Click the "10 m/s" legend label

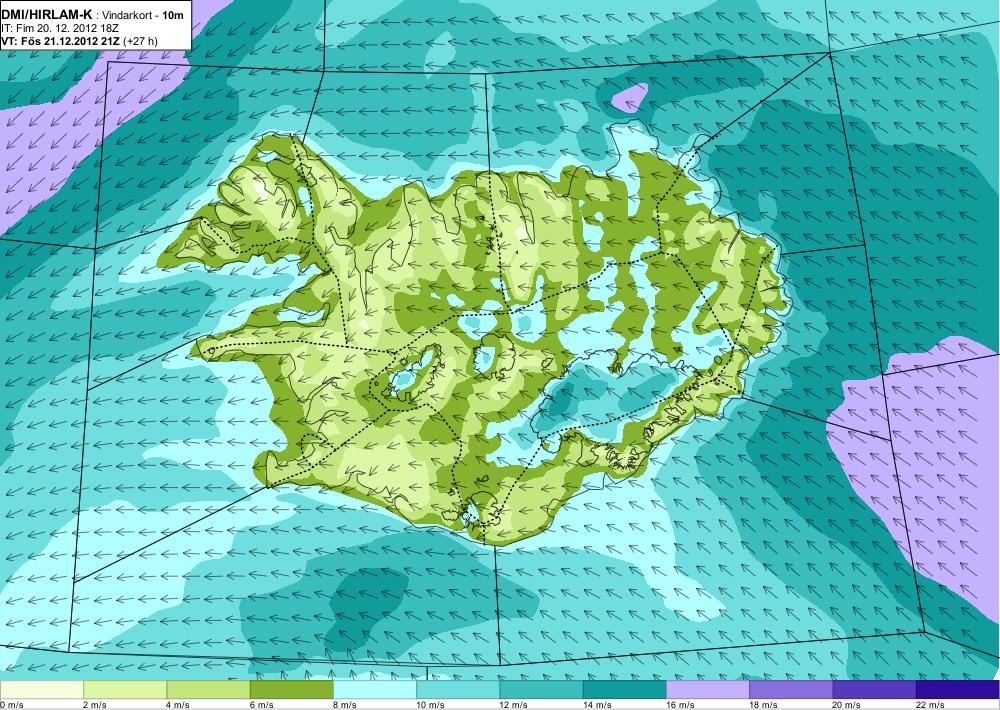[430, 705]
